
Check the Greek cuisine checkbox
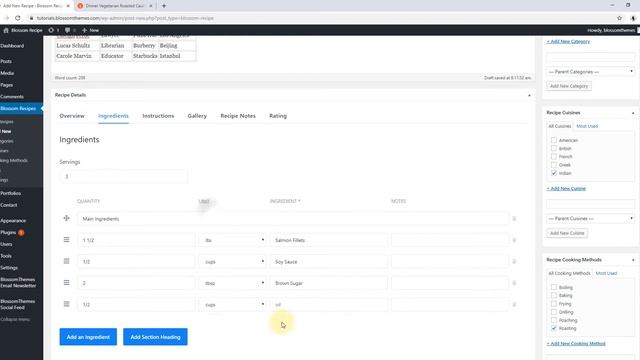(554, 165)
